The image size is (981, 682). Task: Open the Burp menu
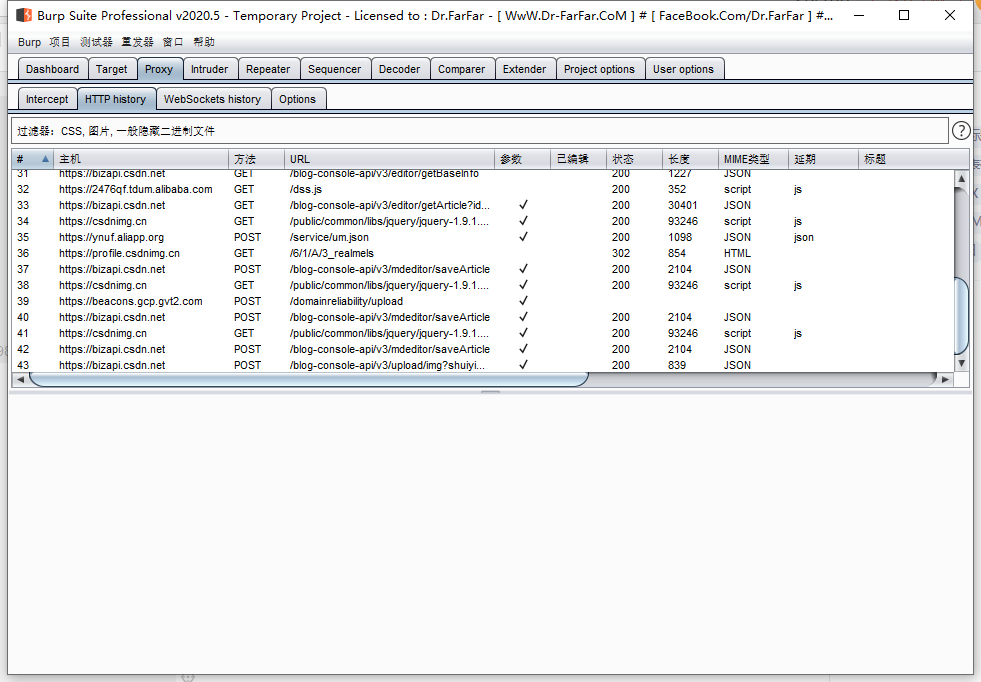point(29,42)
